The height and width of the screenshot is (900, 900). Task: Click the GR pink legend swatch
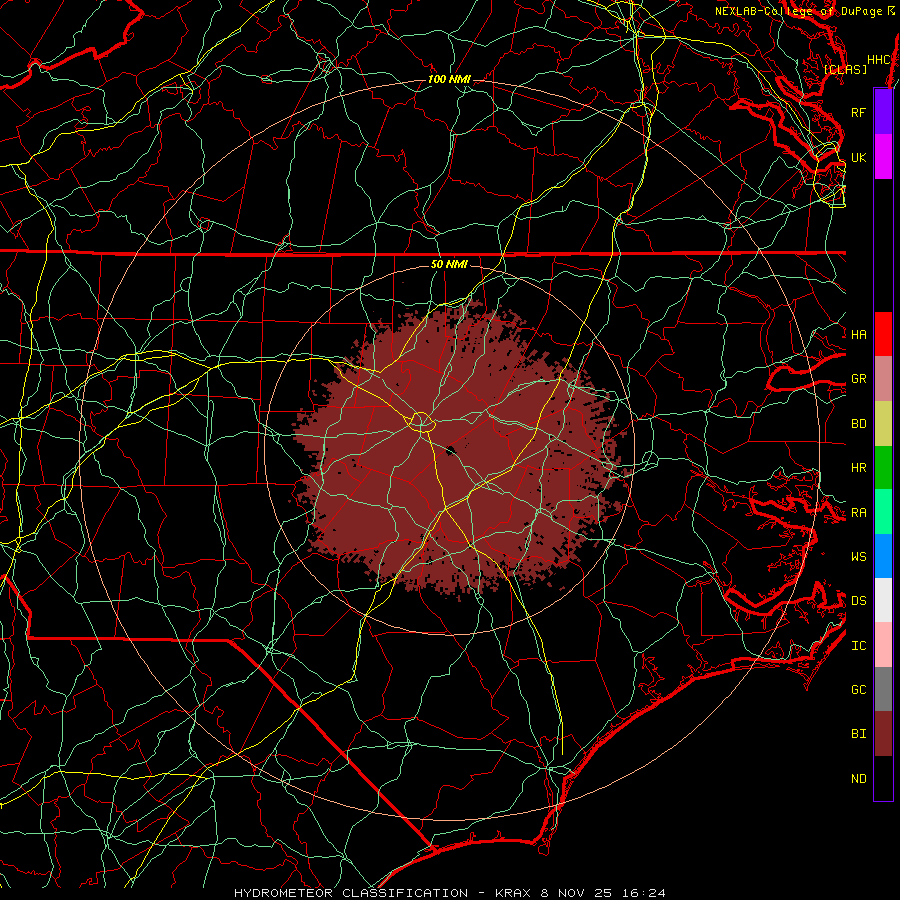(x=883, y=379)
